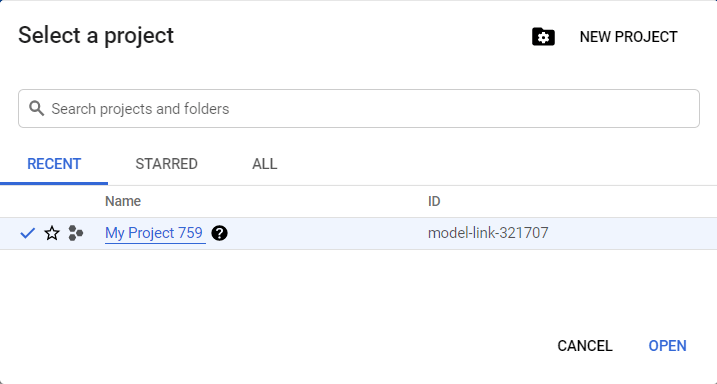Click the project type hexagon-dots icon
The image size is (717, 384).
76,233
